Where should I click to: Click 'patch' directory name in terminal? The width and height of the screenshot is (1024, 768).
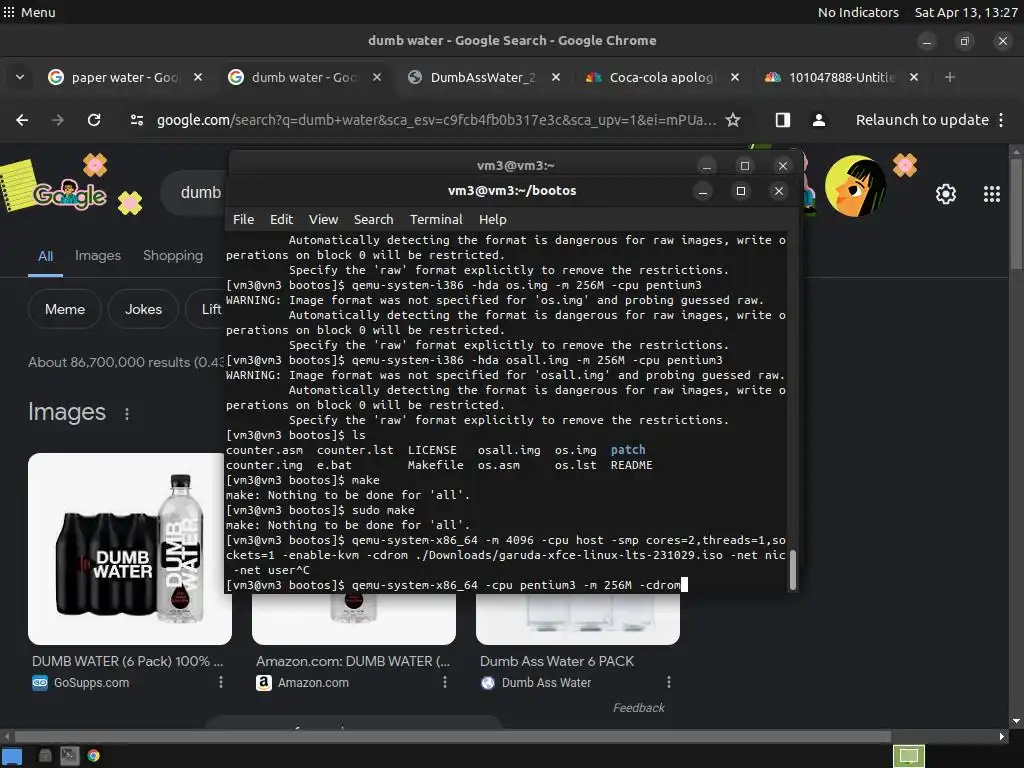628,449
